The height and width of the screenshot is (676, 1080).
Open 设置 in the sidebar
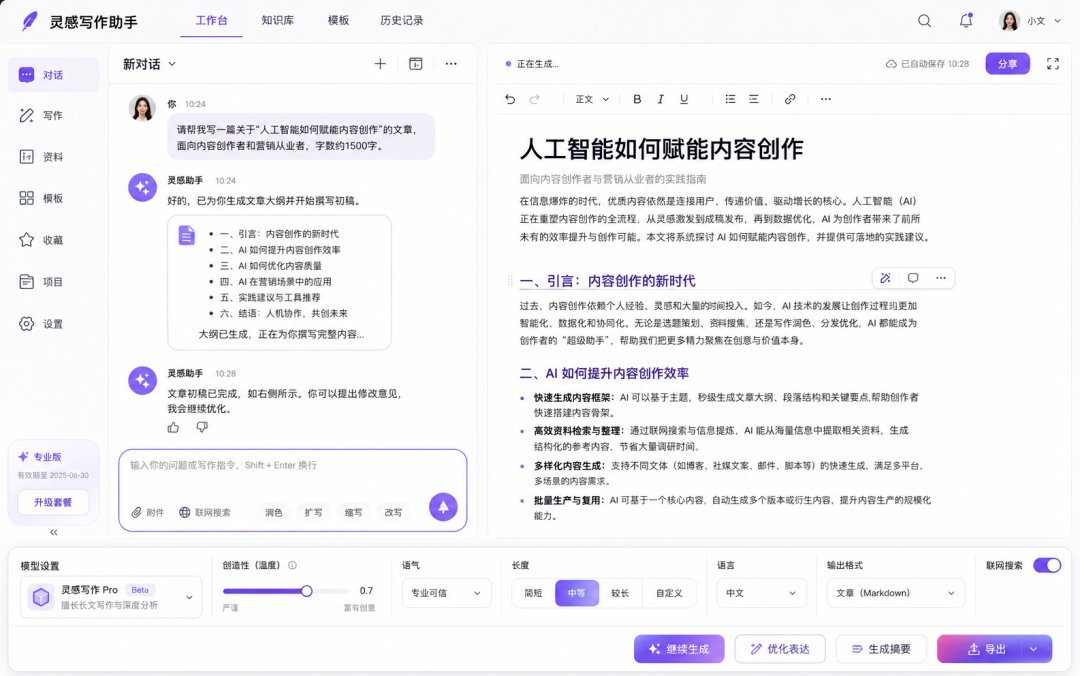click(53, 324)
